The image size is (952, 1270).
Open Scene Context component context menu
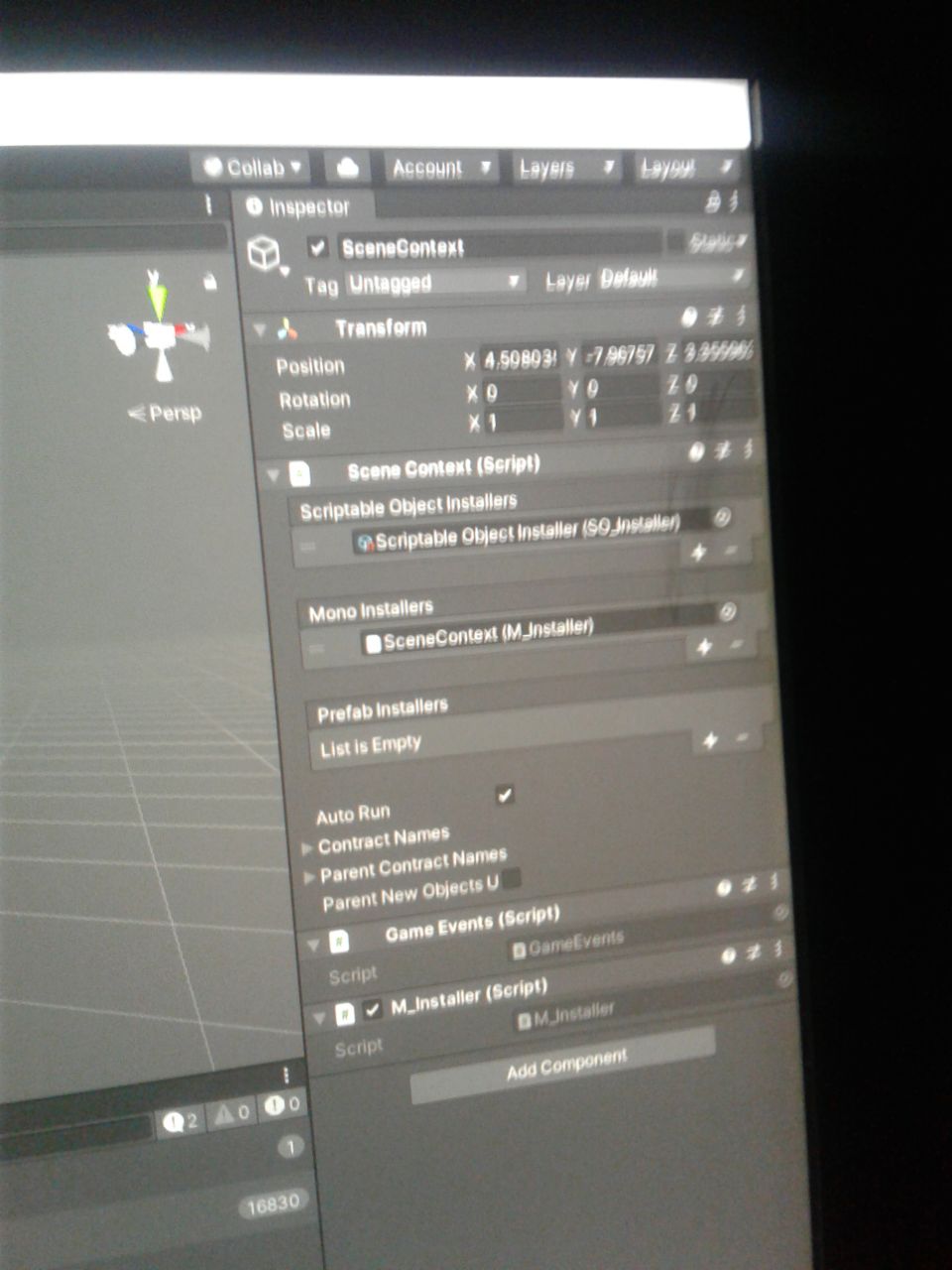tap(747, 449)
